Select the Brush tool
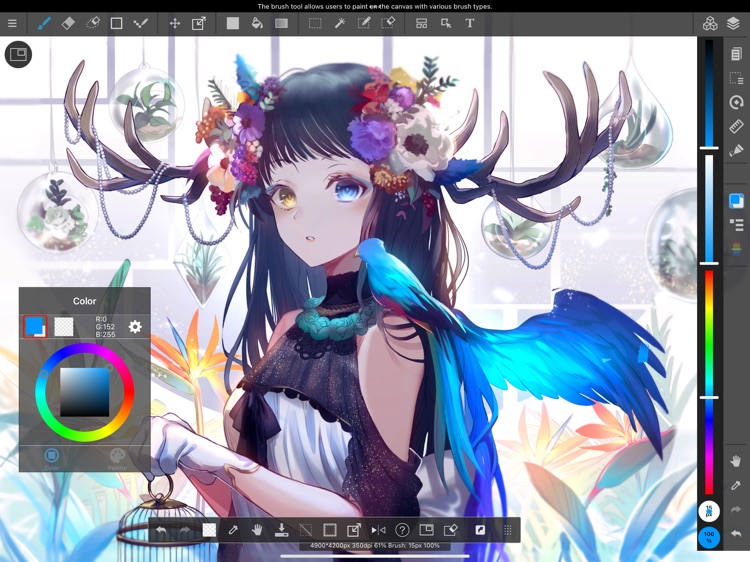The height and width of the screenshot is (562, 750). (x=44, y=23)
